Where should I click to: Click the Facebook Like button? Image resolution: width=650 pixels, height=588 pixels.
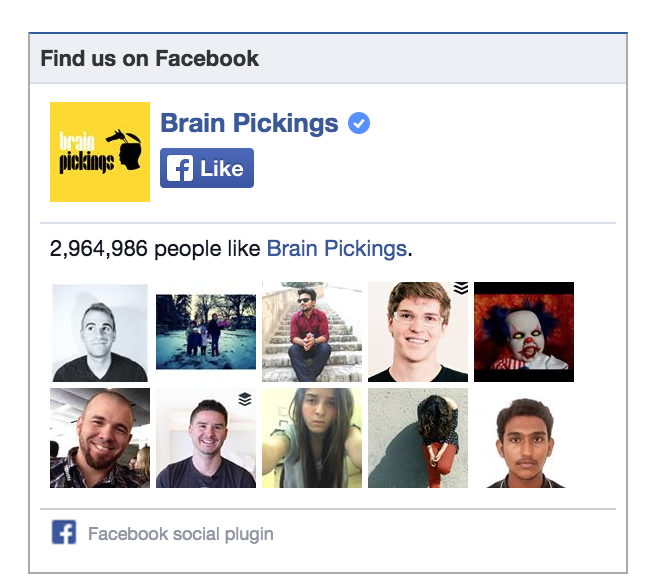[207, 168]
